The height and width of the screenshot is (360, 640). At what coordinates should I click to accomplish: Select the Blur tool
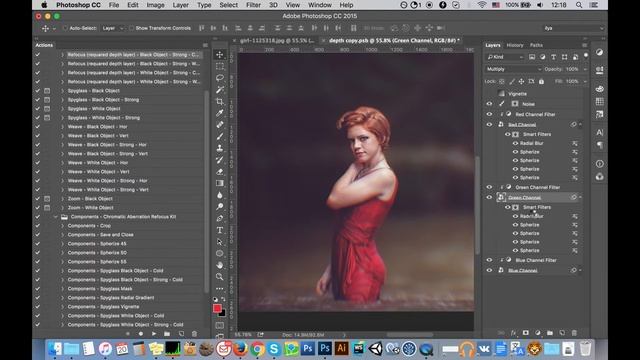[220, 195]
